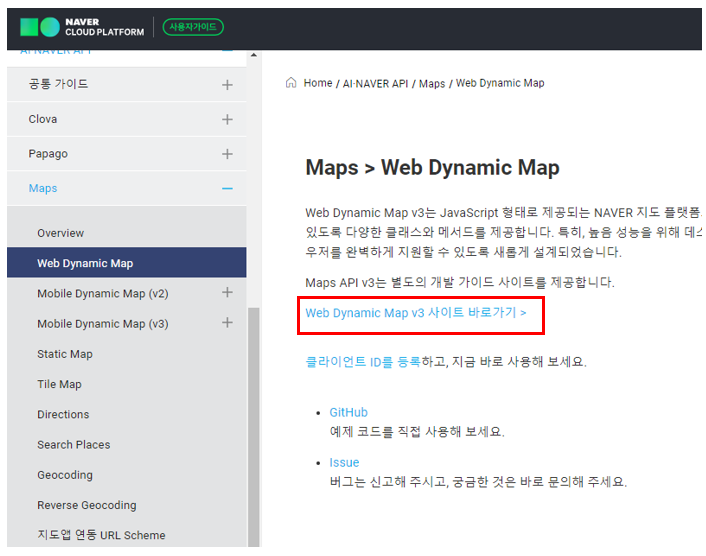Go to Home in the breadcrumb
The image size is (706, 556).
click(317, 83)
